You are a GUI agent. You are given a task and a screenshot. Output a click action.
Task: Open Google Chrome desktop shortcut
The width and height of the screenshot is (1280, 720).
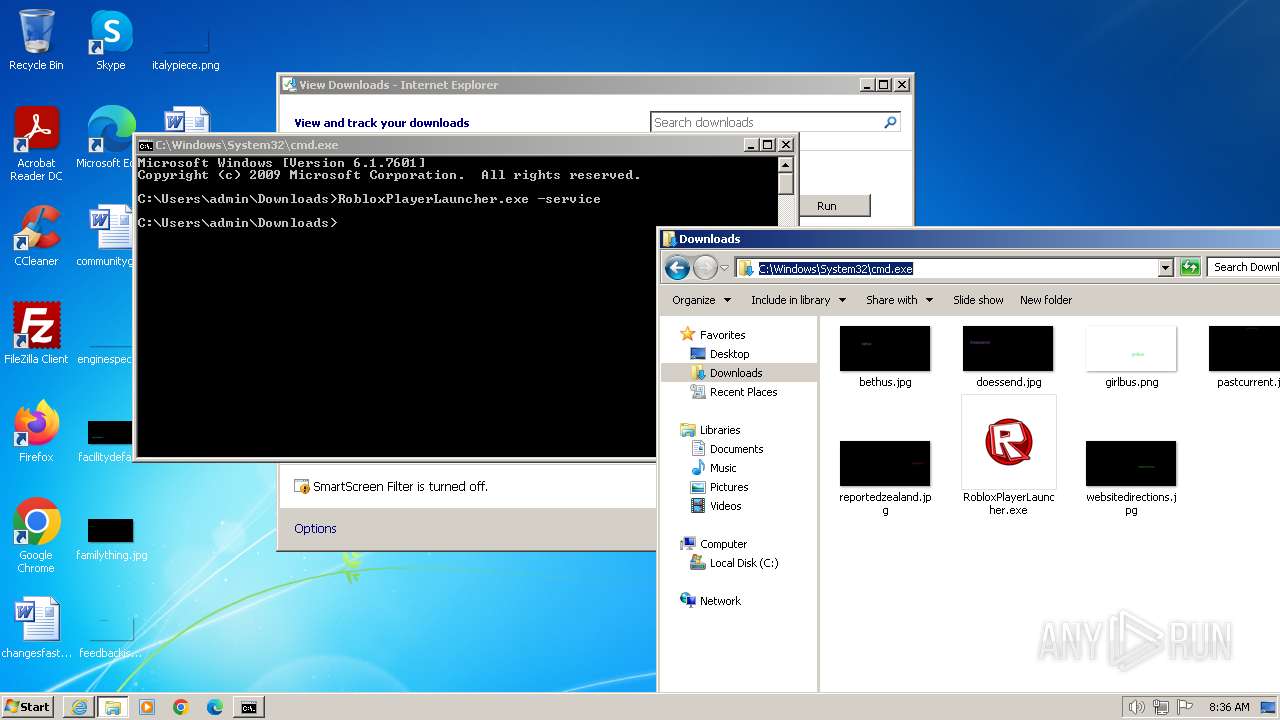click(x=36, y=536)
